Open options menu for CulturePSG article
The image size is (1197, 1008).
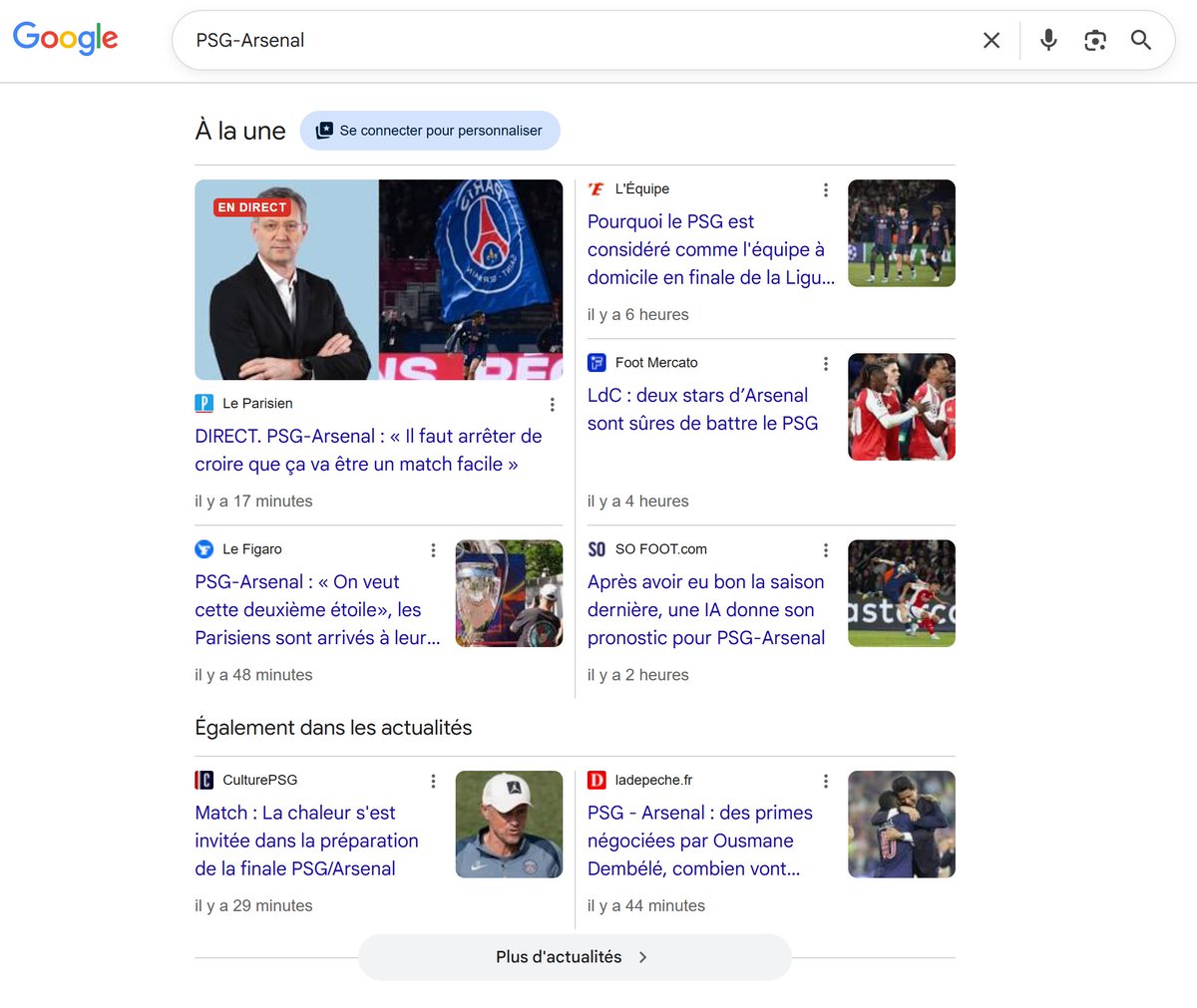click(433, 782)
